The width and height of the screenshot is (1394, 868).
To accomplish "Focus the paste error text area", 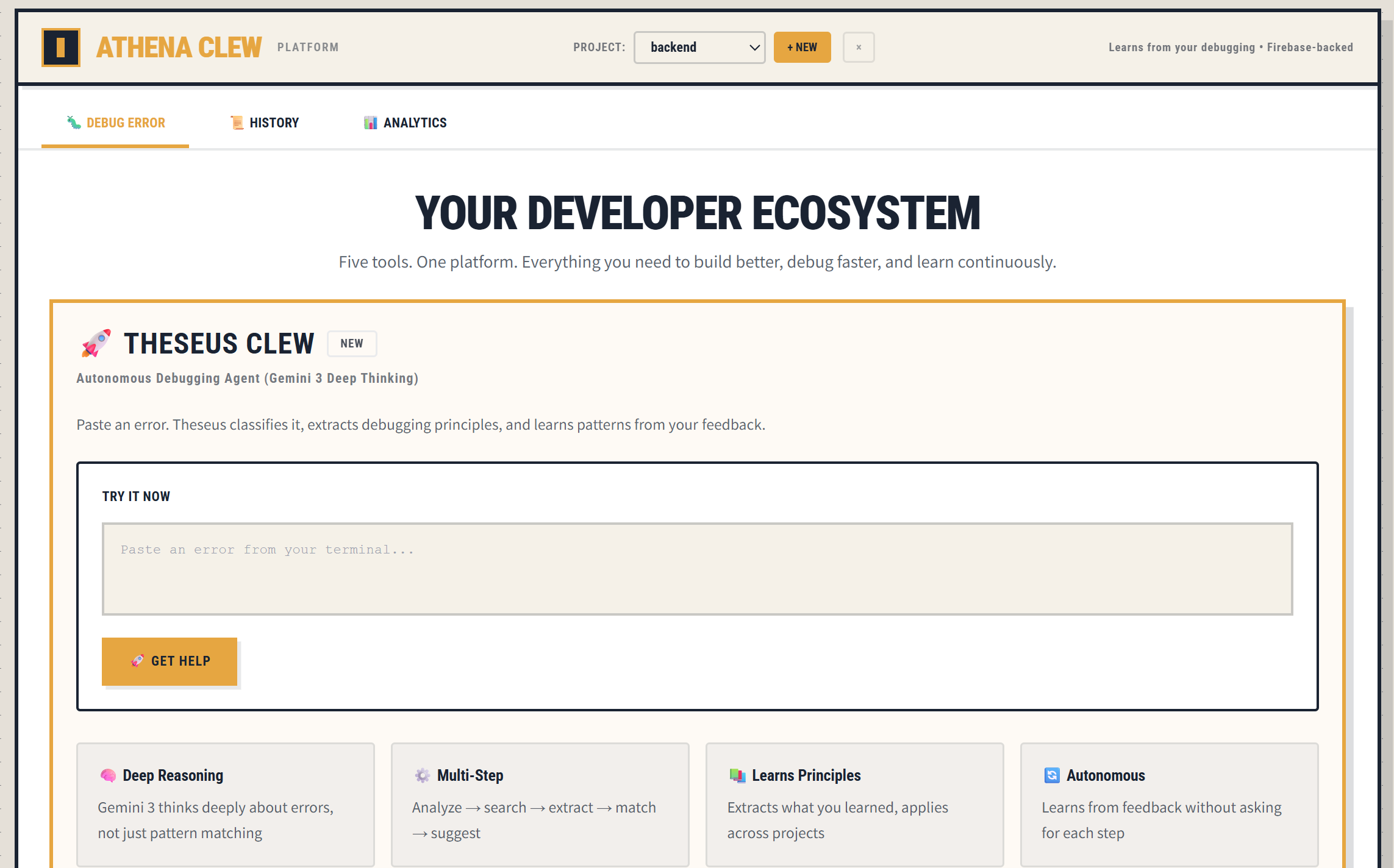I will click(x=697, y=569).
